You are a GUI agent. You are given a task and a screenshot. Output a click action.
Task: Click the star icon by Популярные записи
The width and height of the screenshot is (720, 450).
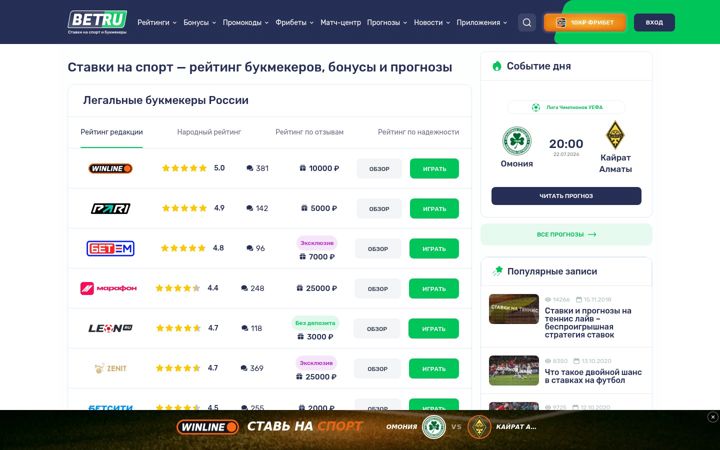498,271
